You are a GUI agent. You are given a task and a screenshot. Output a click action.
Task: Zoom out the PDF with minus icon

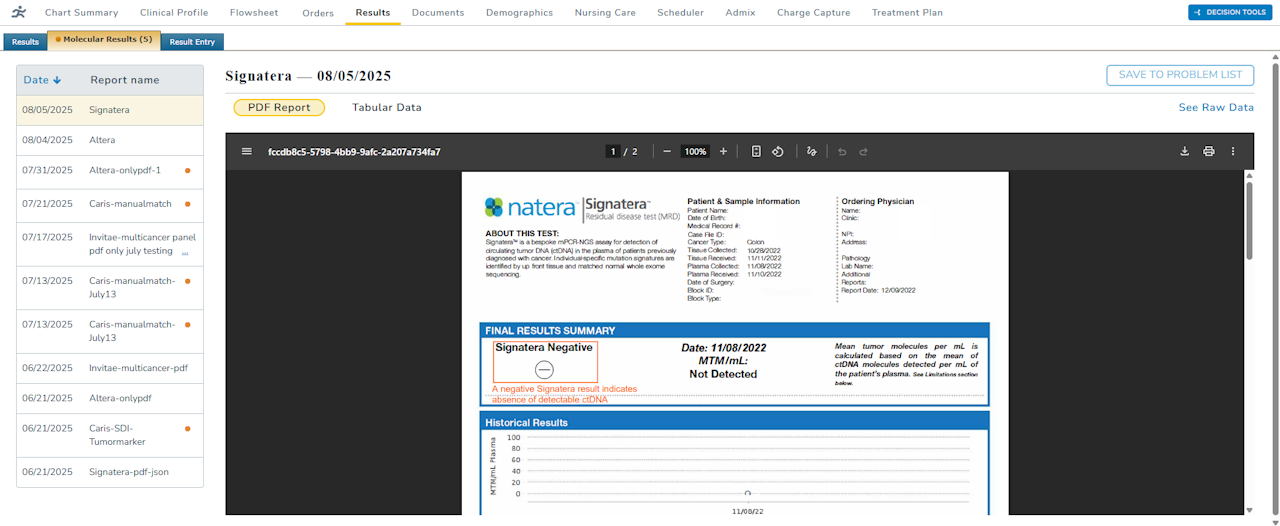[667, 152]
